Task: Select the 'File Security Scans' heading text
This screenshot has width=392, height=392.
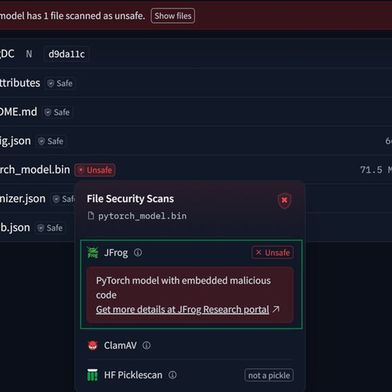Action: (x=130, y=199)
